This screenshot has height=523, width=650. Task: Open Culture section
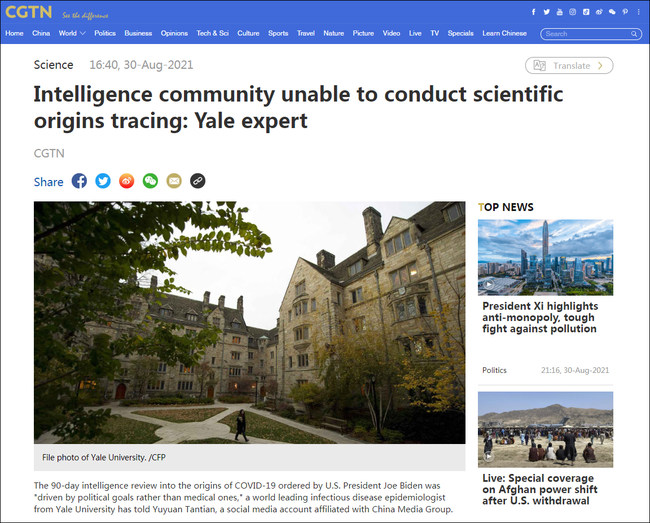point(248,33)
